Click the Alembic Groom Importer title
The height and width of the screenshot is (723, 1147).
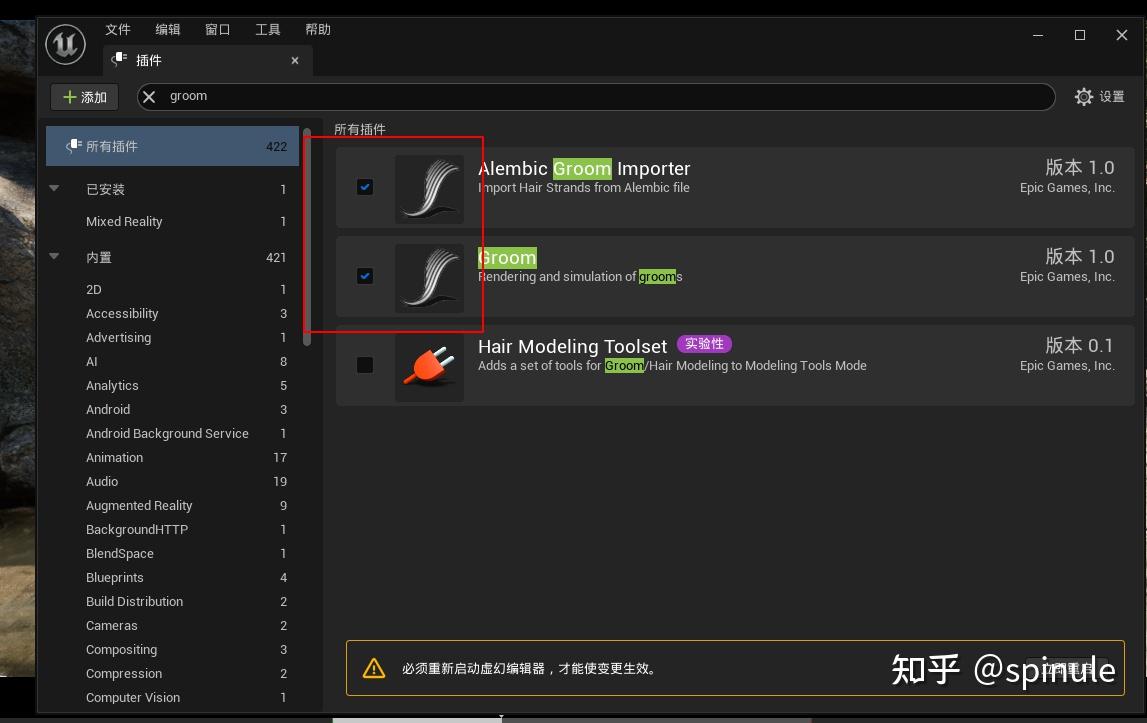pos(584,169)
